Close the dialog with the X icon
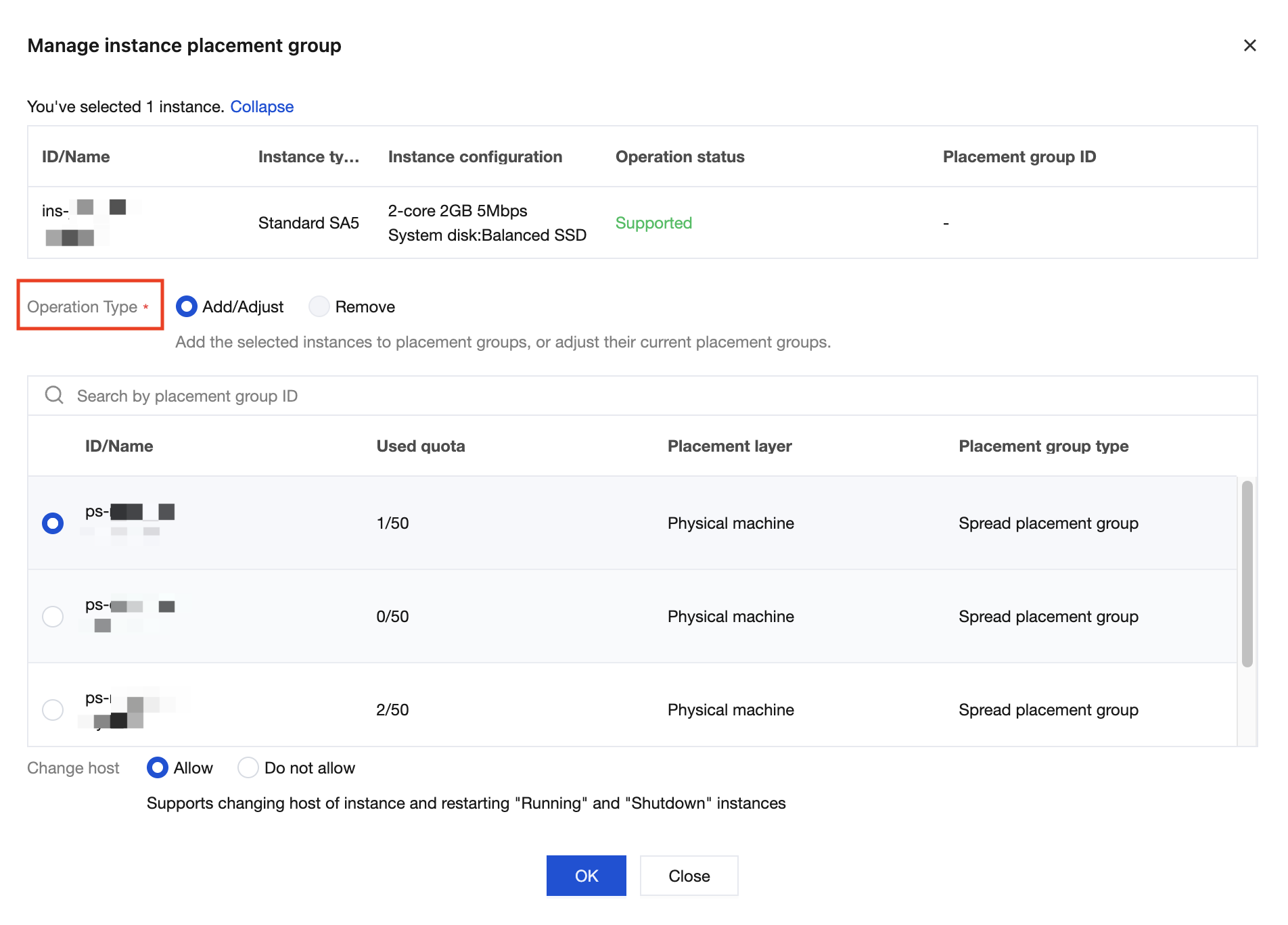 pyautogui.click(x=1249, y=45)
